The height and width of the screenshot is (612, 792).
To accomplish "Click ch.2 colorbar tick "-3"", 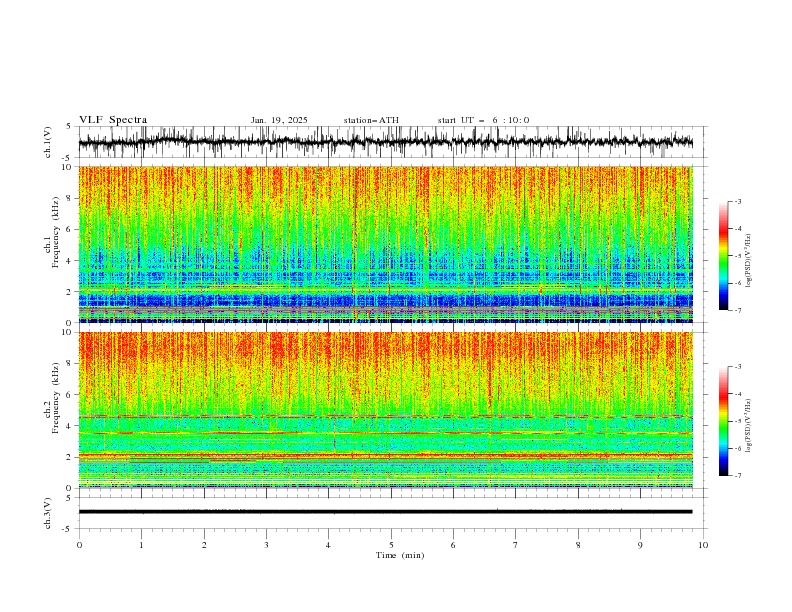I will click(x=737, y=367).
